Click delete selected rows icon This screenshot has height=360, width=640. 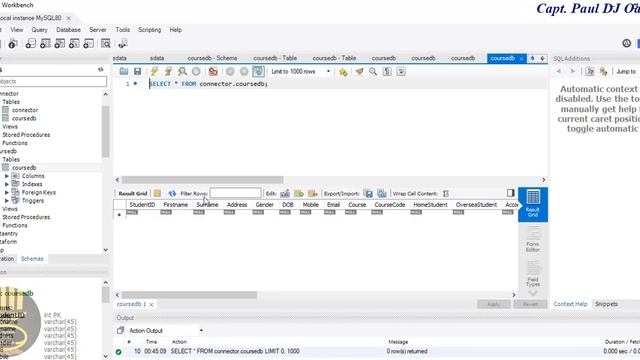pos(313,193)
